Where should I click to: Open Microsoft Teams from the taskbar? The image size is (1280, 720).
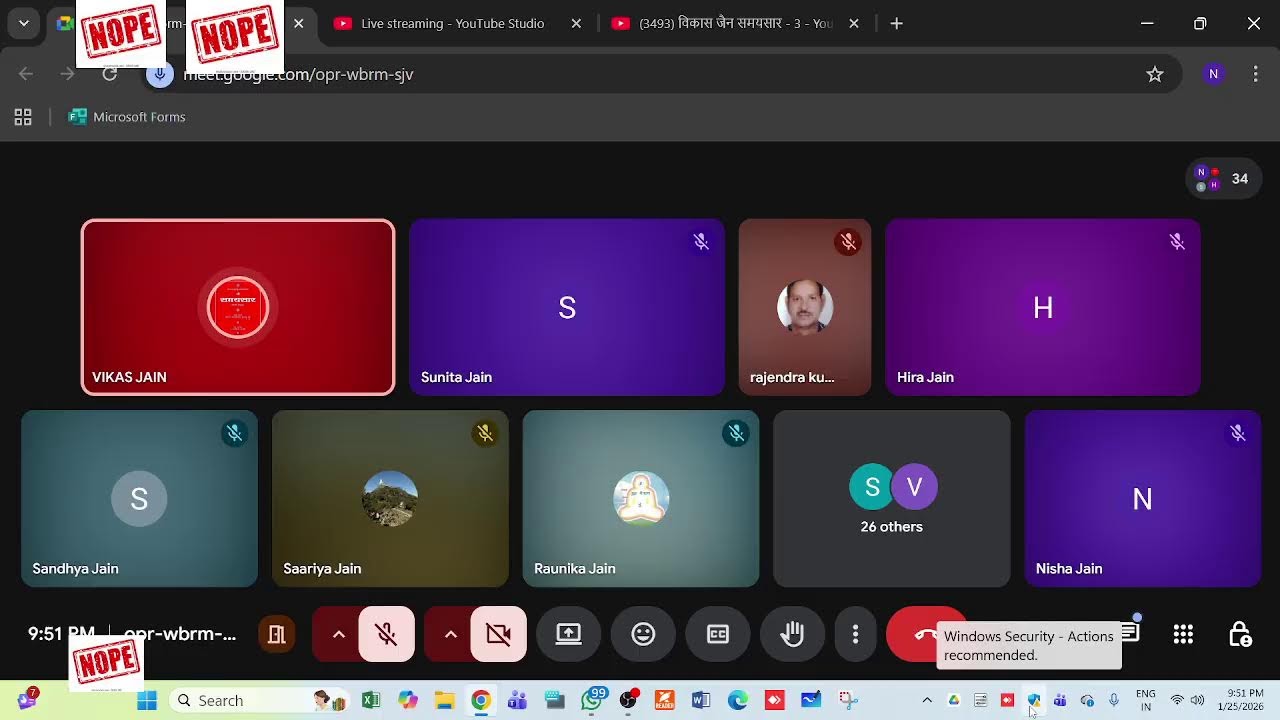click(x=517, y=700)
